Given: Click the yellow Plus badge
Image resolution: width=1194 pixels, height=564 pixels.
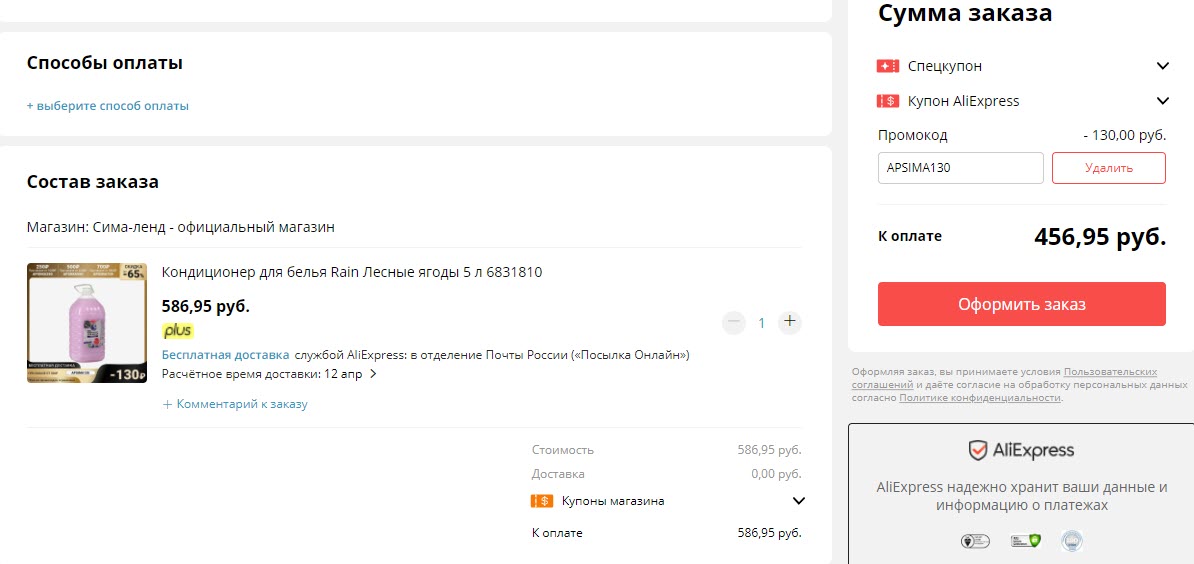Looking at the screenshot, I should (x=178, y=331).
